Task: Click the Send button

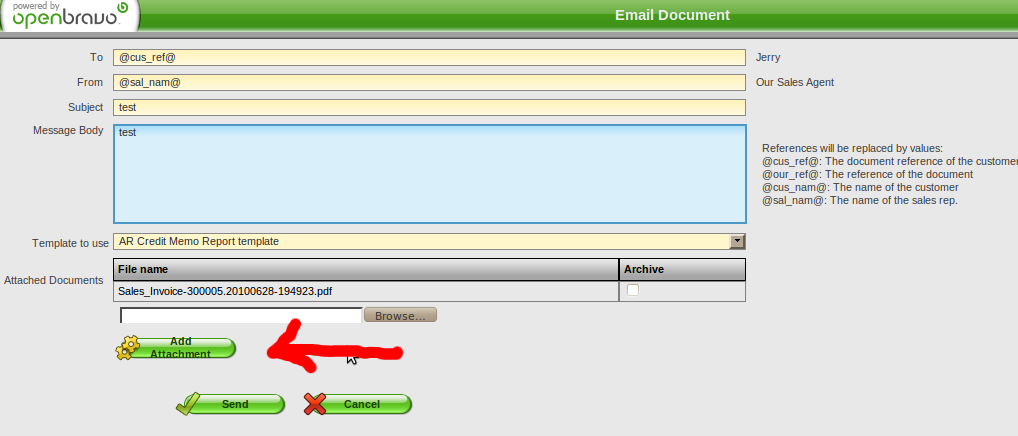Action: tap(230, 404)
